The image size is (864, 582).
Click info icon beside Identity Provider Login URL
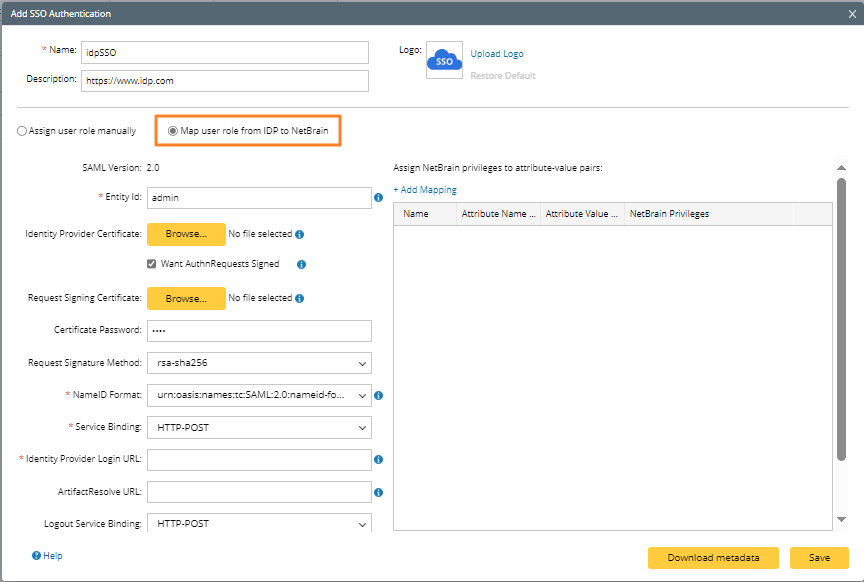(379, 460)
